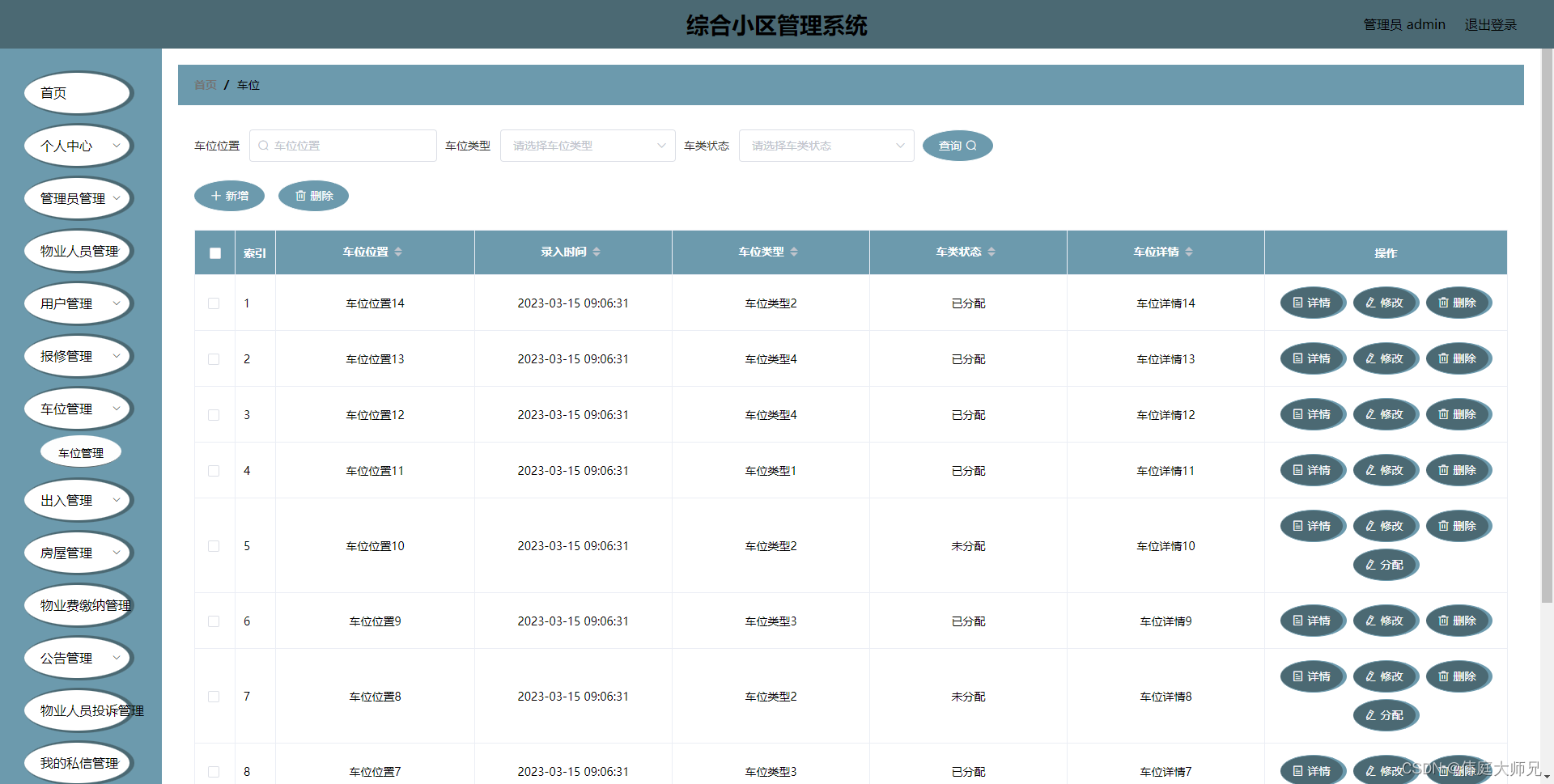This screenshot has height=784, width=1554.
Task: Check the checkbox for row 1
Action: point(214,303)
